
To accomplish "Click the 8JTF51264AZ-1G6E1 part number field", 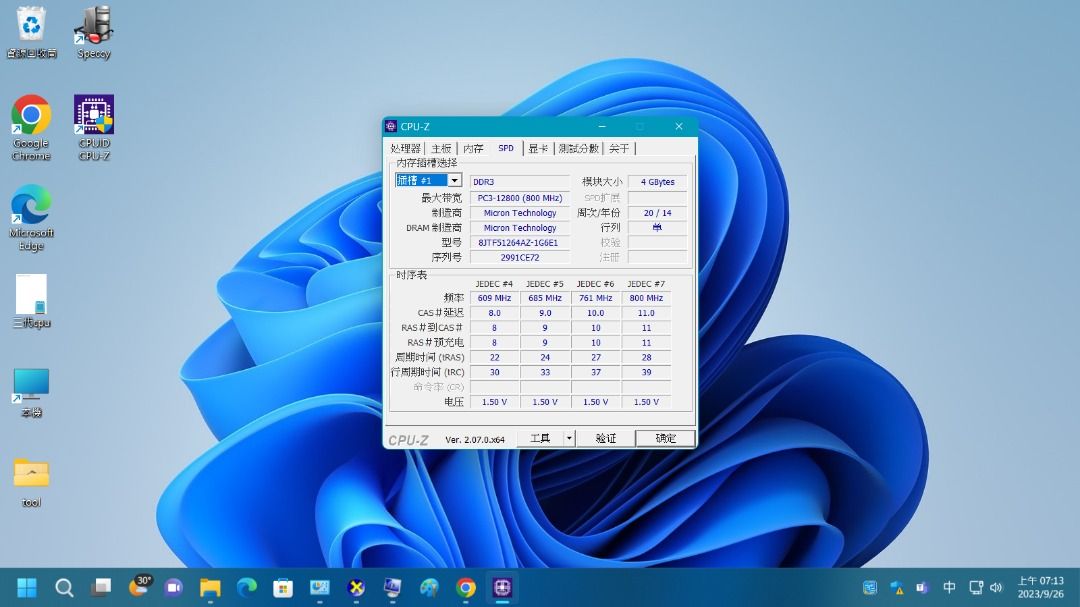I will (519, 243).
